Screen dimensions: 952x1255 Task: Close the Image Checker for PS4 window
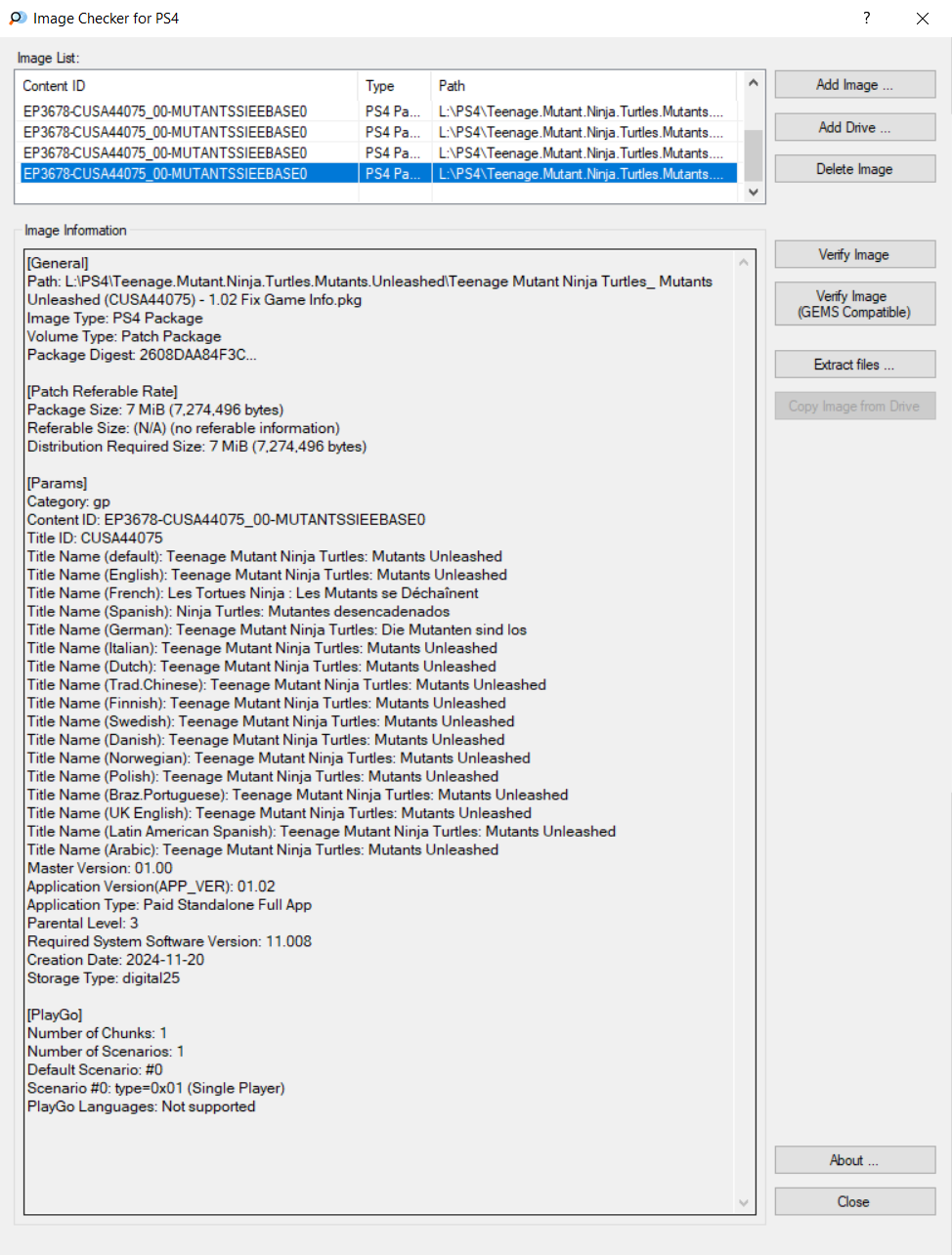coord(922,18)
